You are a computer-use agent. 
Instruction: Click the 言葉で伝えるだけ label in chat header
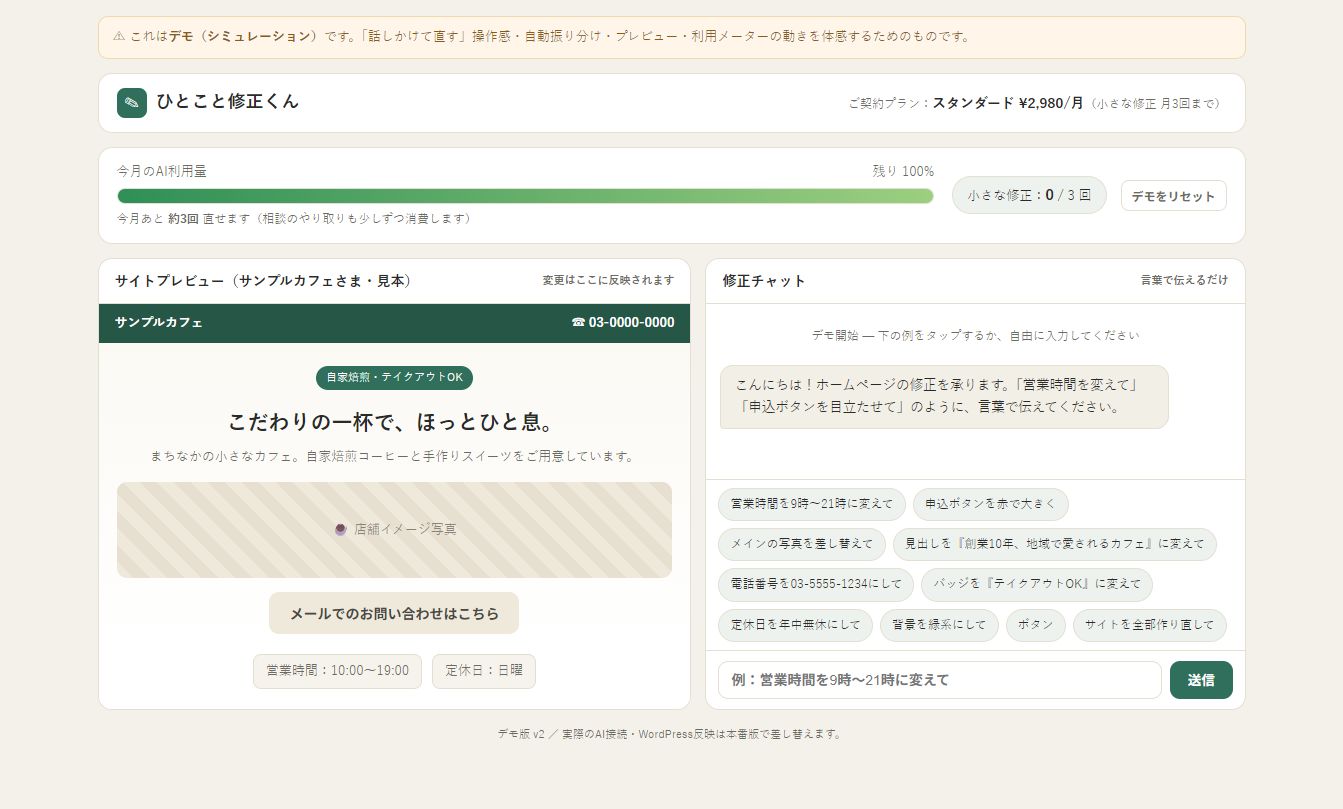click(1184, 281)
